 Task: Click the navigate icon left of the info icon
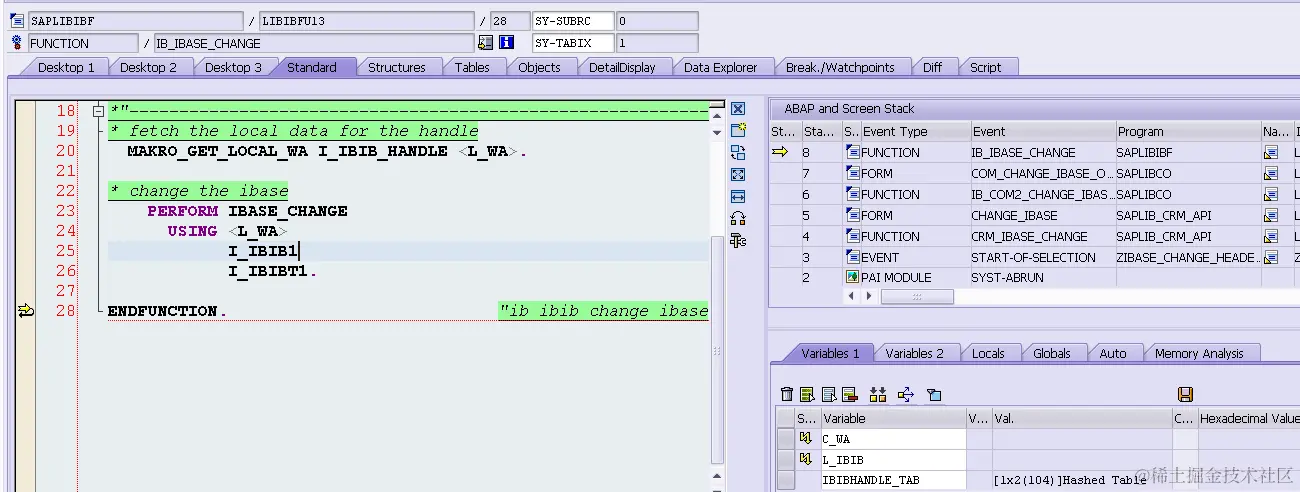pos(486,43)
